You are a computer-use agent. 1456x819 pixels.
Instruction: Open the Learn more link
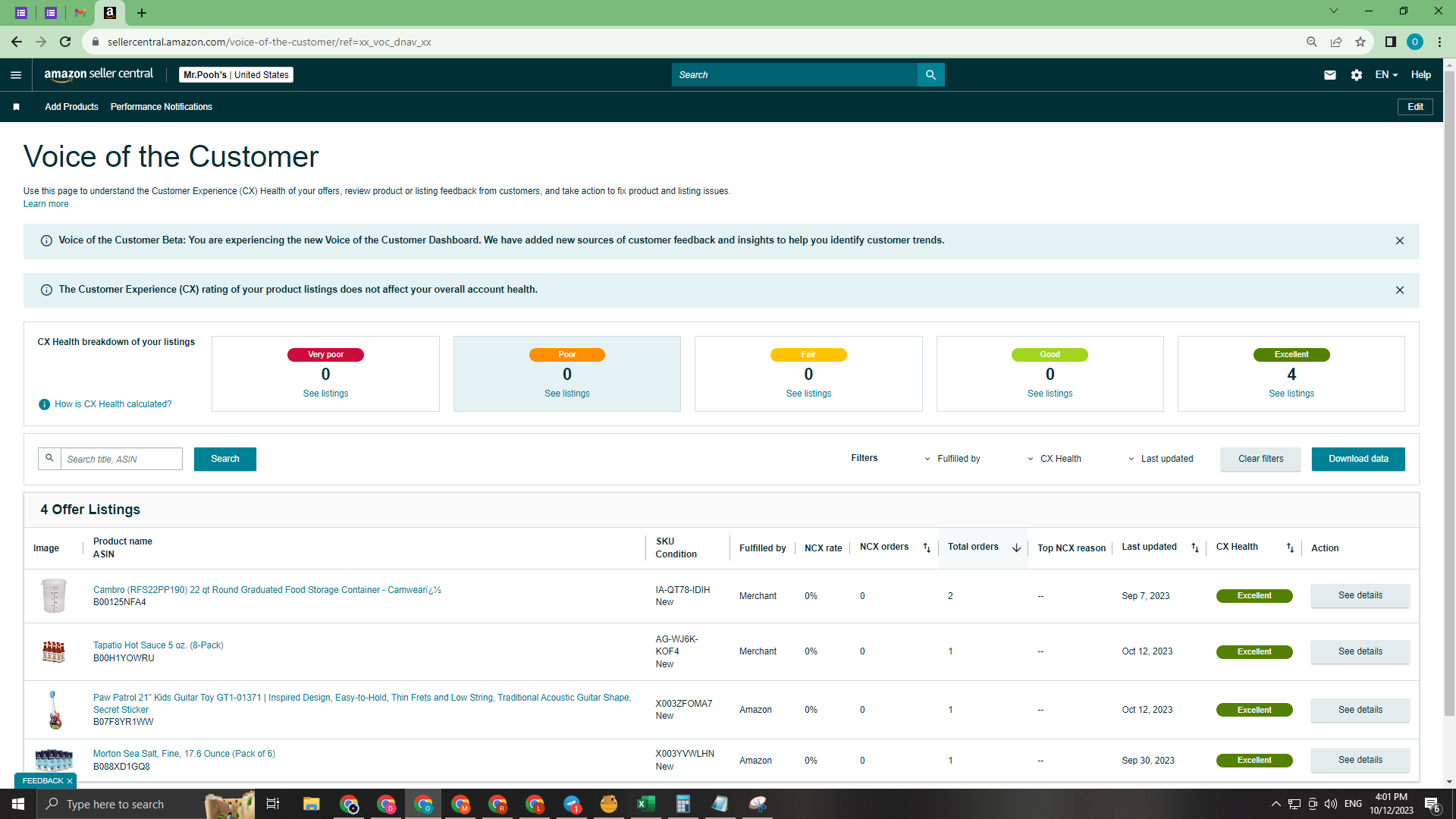click(x=45, y=204)
